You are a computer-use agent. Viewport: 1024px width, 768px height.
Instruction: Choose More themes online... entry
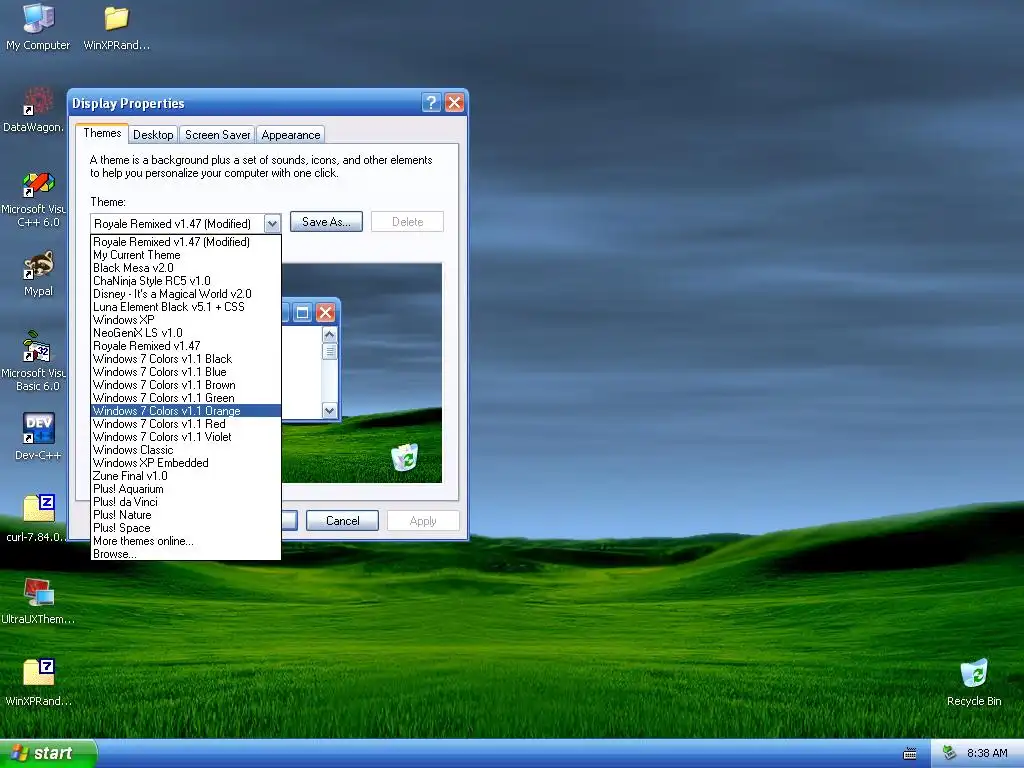coord(185,541)
